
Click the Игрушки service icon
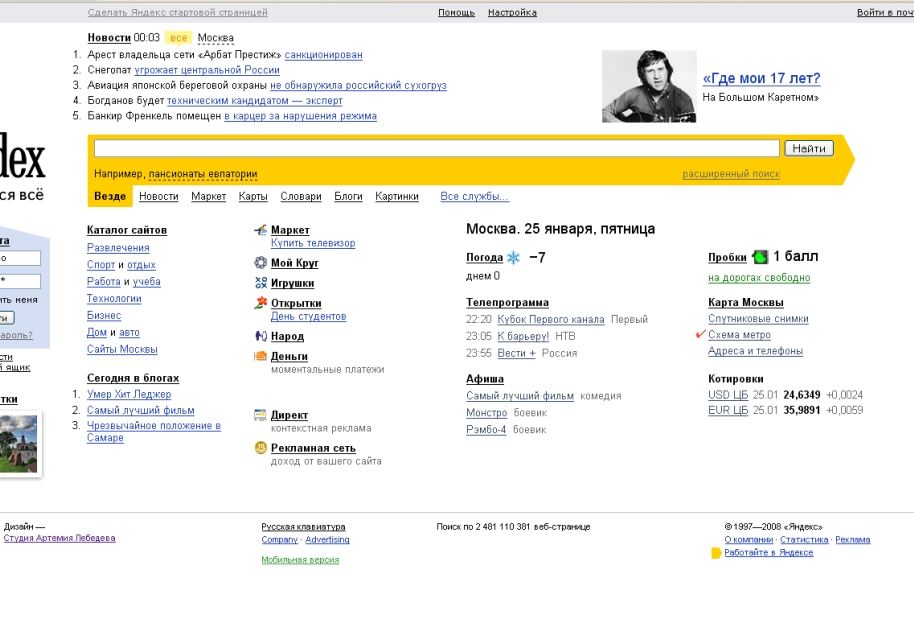coord(261,283)
